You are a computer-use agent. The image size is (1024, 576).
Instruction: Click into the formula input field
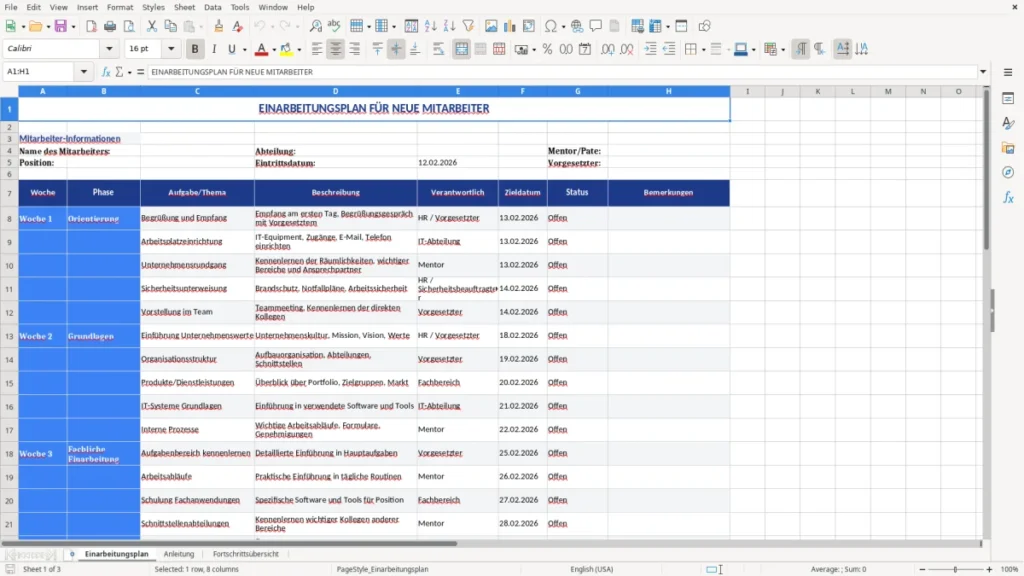tap(562, 72)
